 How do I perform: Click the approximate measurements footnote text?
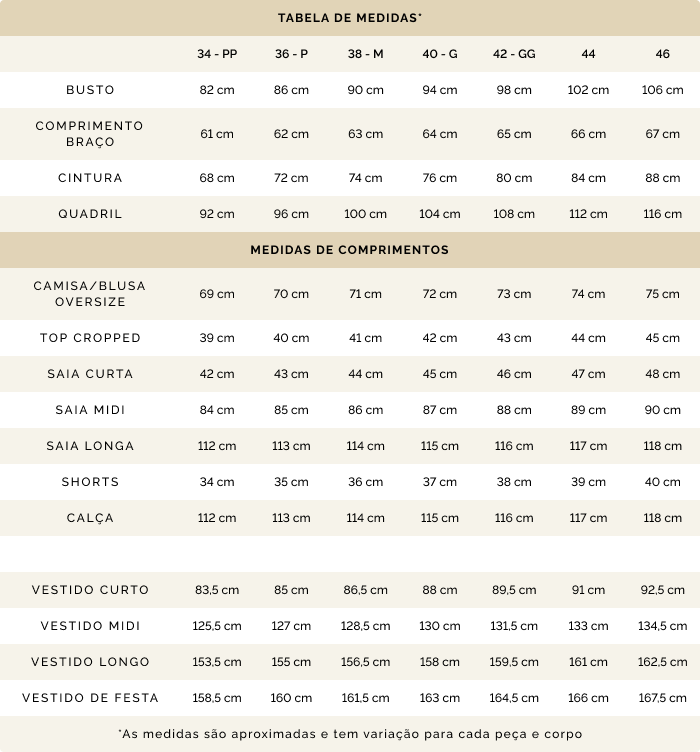coord(349,734)
